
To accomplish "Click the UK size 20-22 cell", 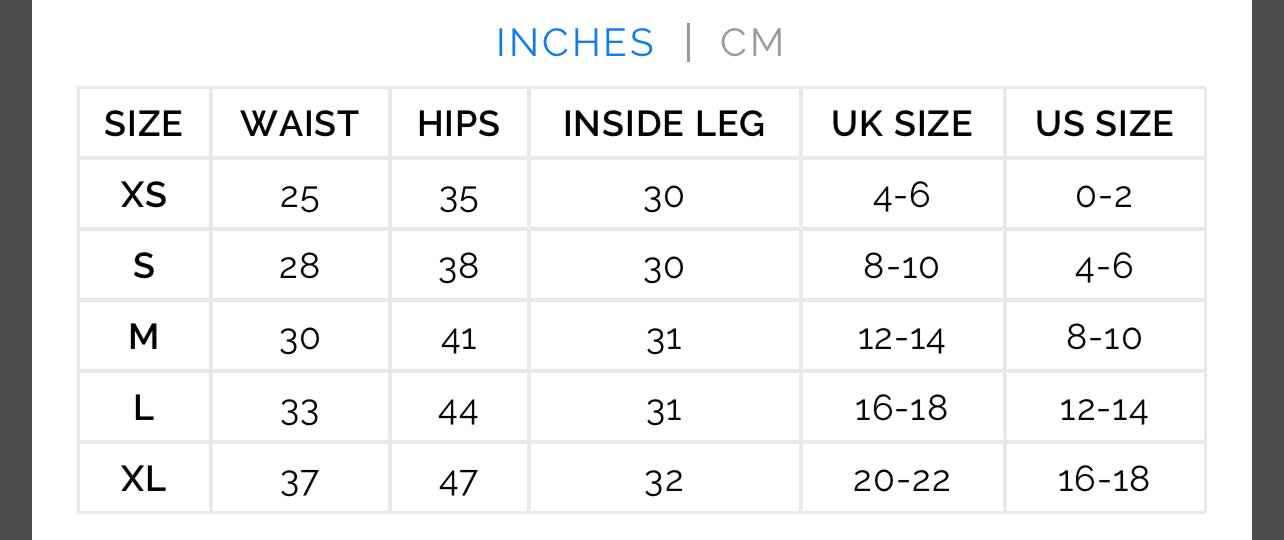I will [x=902, y=481].
